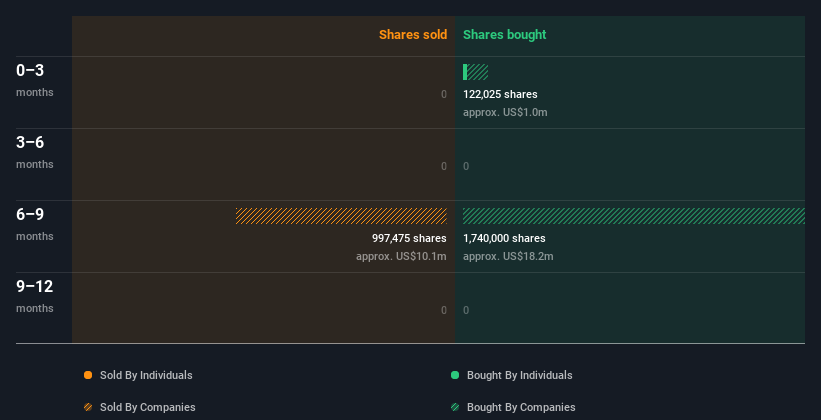
Task: Click the 997,475 shares value
Action: [x=409, y=238]
